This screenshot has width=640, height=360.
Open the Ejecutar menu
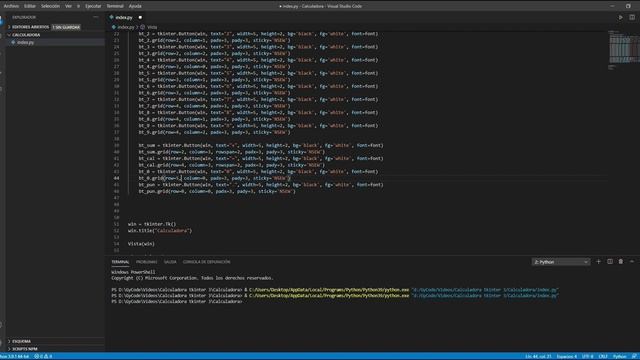tap(93, 6)
